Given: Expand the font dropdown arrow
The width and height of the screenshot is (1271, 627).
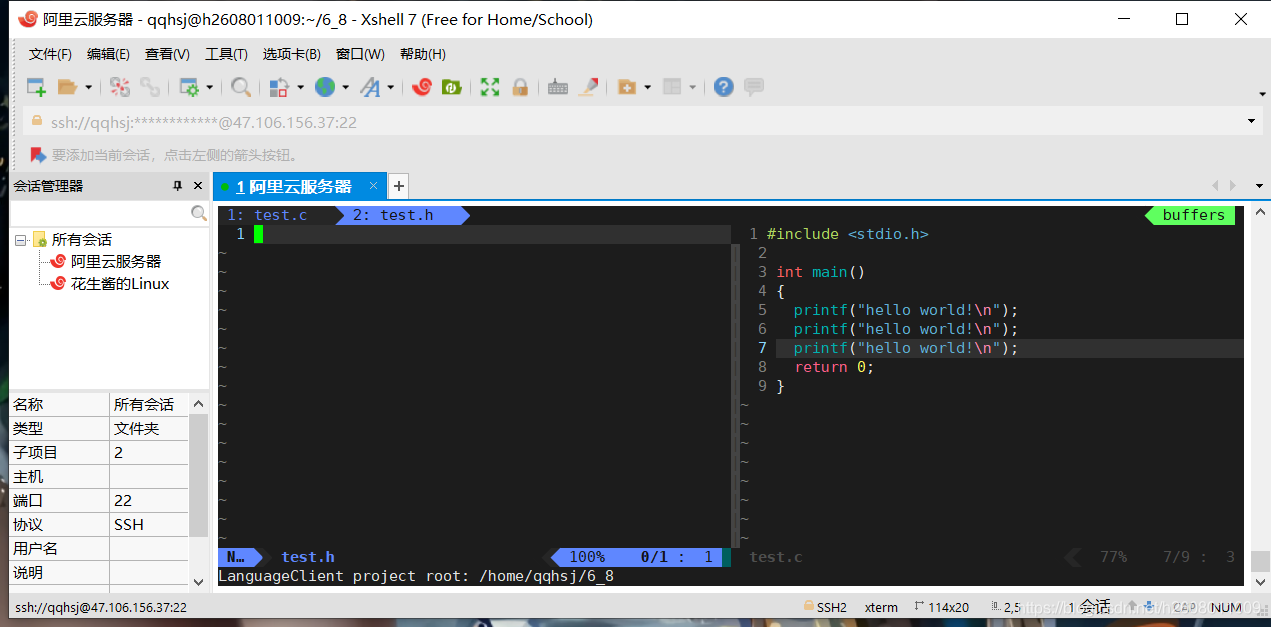Looking at the screenshot, I should click(391, 87).
